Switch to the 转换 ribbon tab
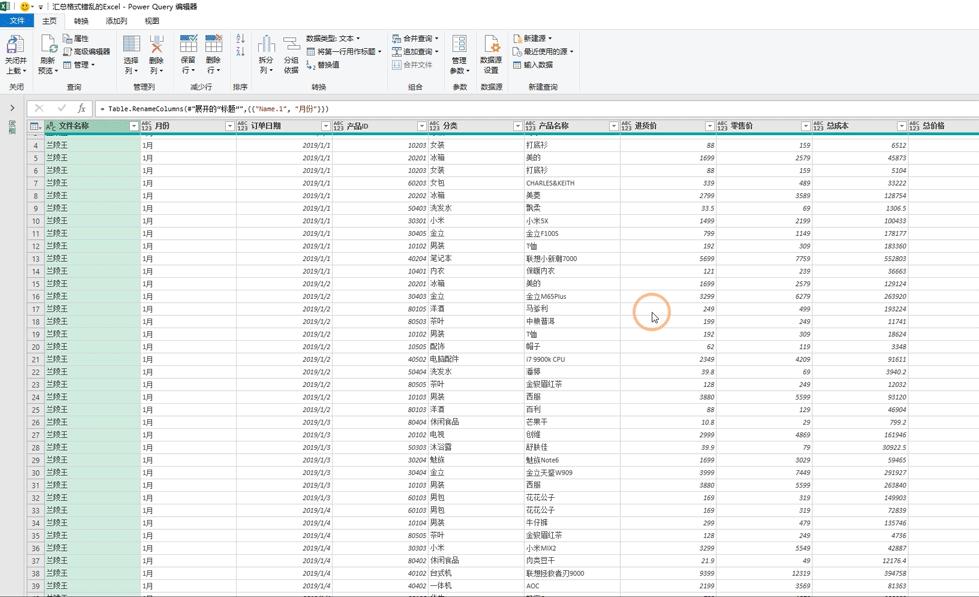This screenshot has width=979, height=597. click(81, 20)
